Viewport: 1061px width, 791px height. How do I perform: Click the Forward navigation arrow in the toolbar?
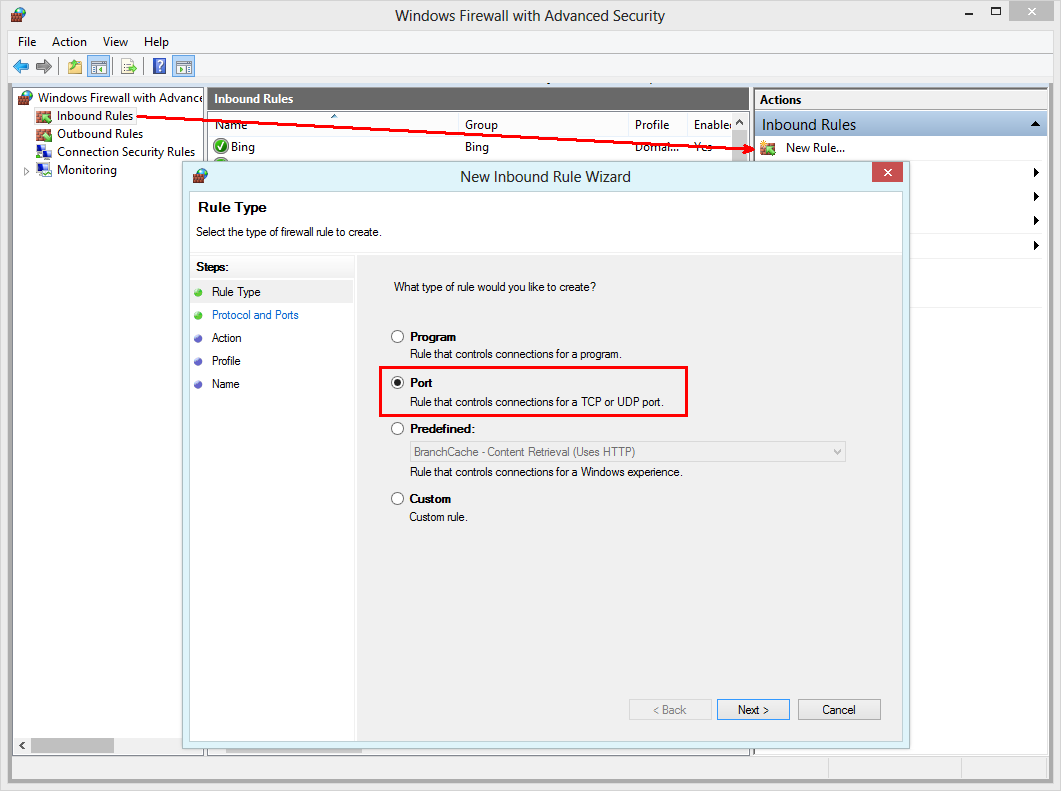(x=44, y=65)
